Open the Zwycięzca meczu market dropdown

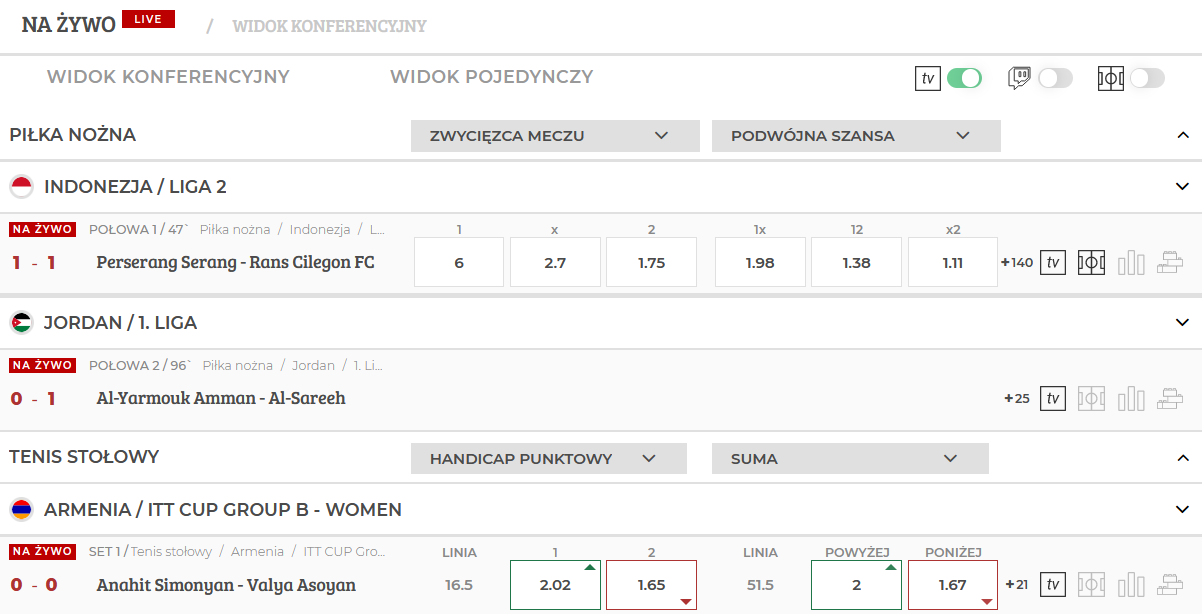coord(555,136)
